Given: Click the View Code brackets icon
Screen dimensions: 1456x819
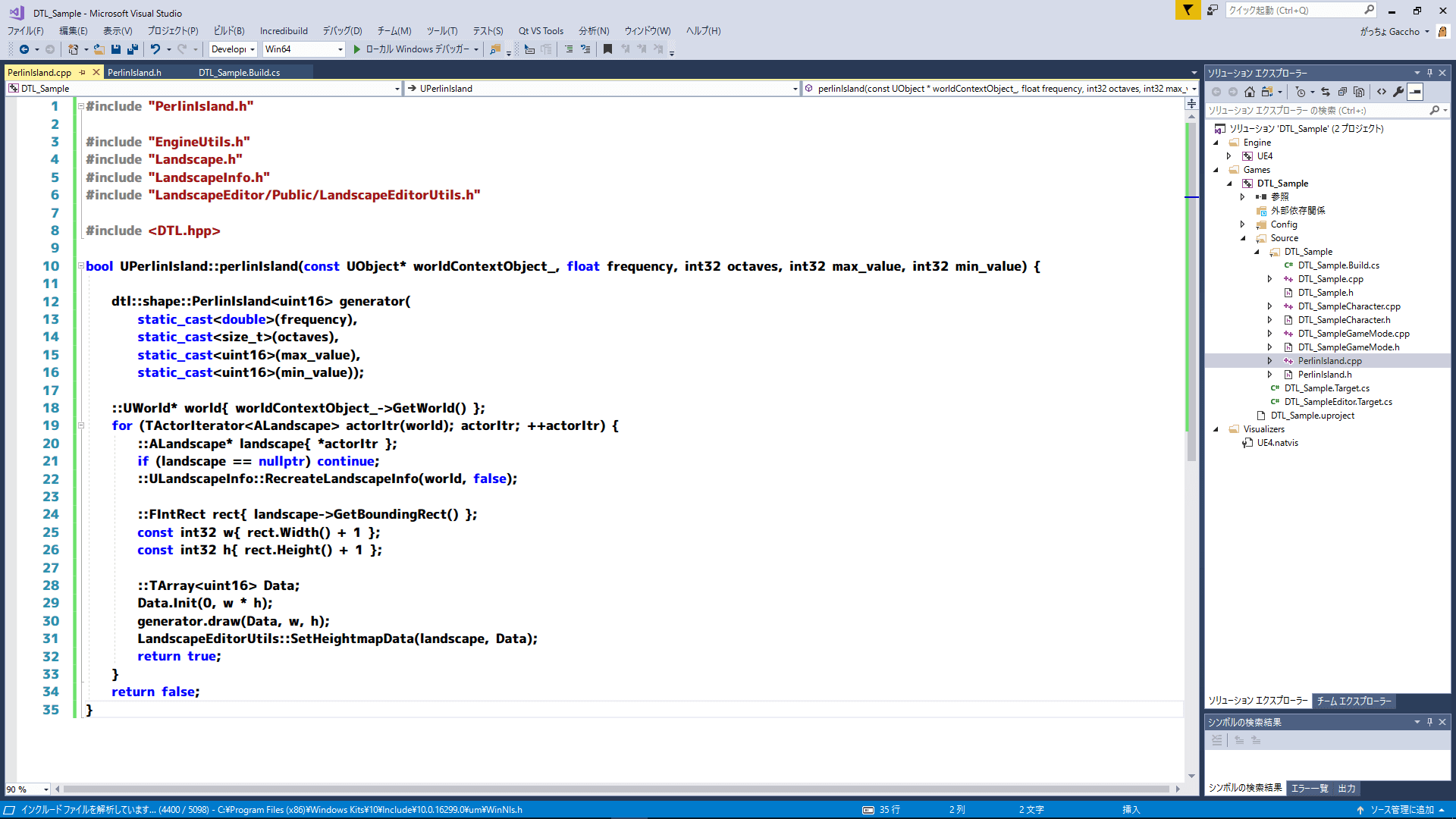Looking at the screenshot, I should click(1382, 92).
